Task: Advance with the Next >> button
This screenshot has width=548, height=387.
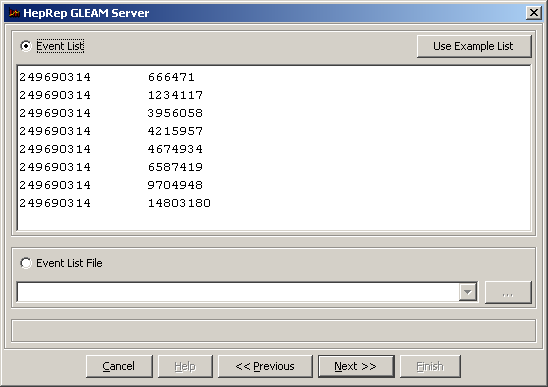Action: click(356, 366)
